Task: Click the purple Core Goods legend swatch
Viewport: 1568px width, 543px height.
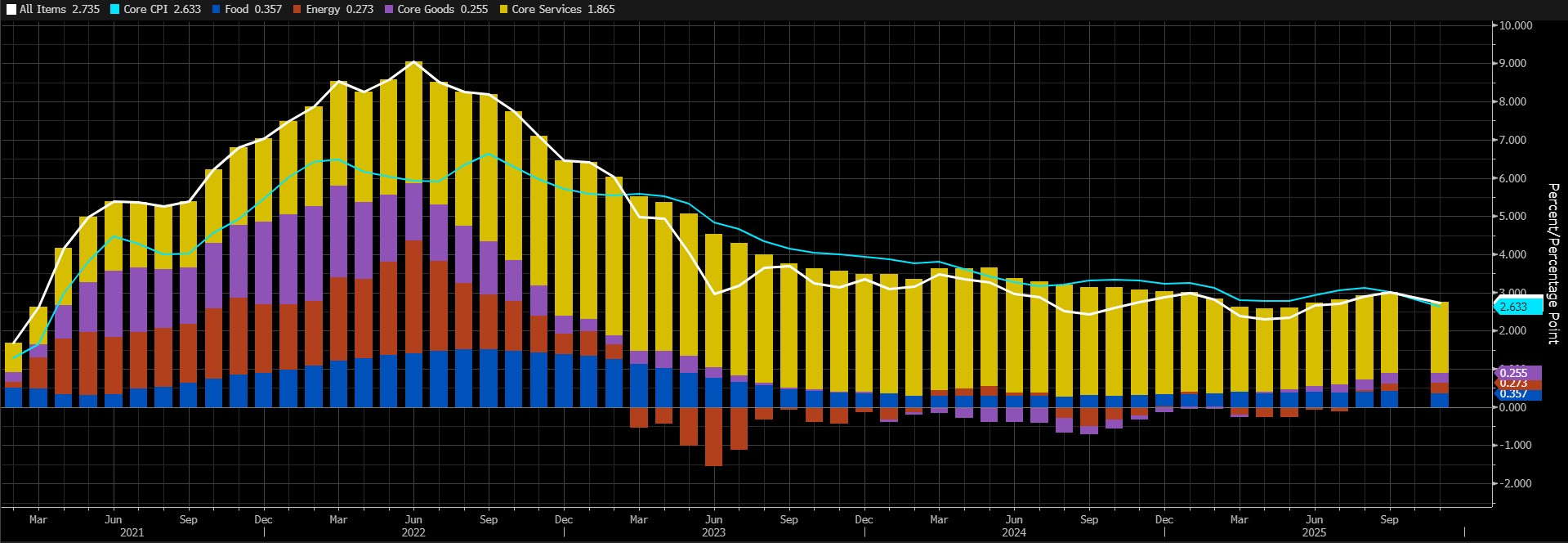Action: tap(389, 10)
